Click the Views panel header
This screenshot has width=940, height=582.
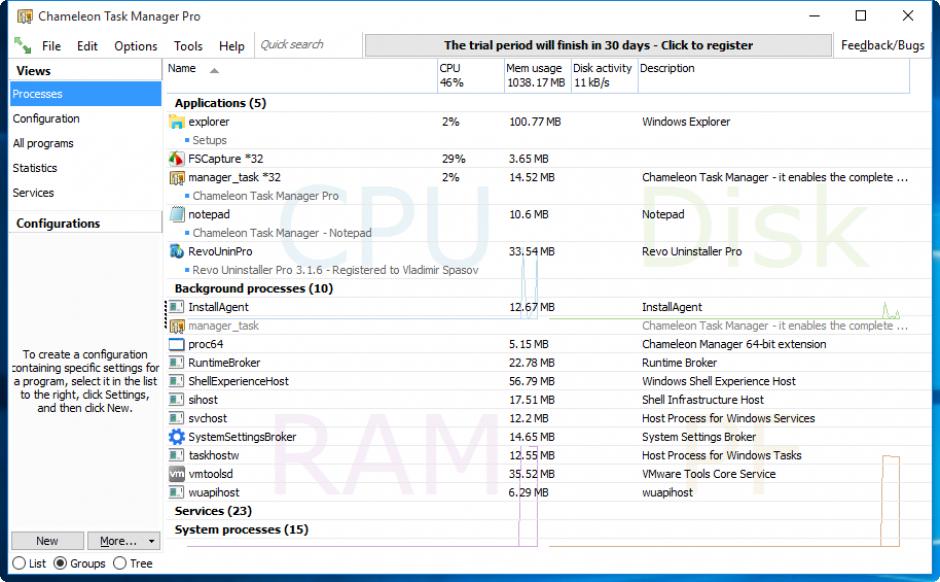click(86, 71)
